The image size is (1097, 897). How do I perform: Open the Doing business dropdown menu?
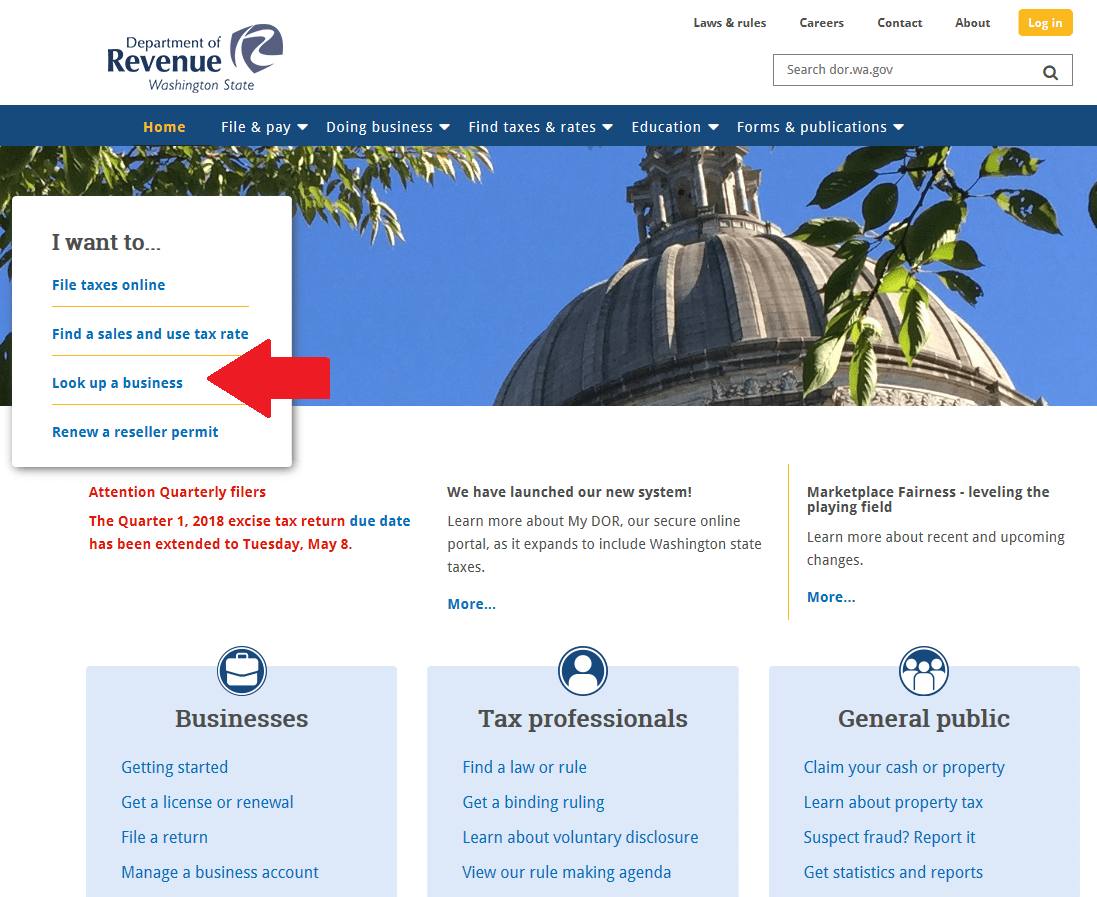[388, 127]
